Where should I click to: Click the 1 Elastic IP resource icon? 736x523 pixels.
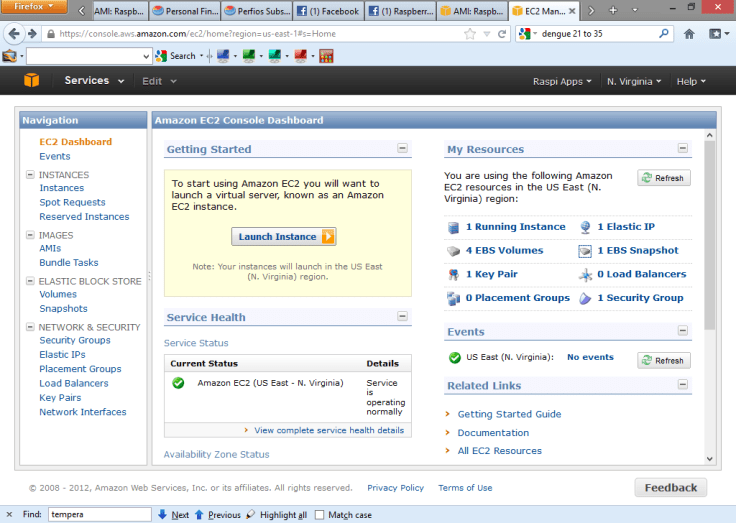click(586, 227)
